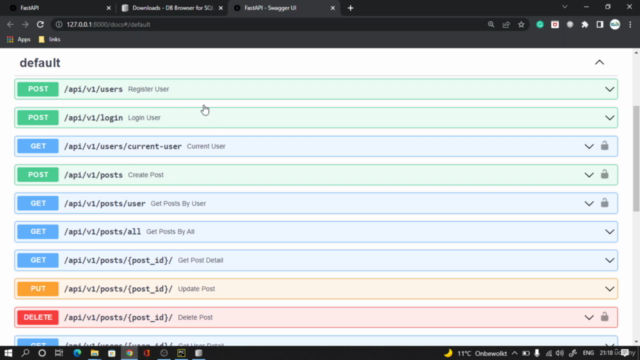This screenshot has height=360, width=640.
Task: Open a new browser tab with plus button
Action: [350, 8]
